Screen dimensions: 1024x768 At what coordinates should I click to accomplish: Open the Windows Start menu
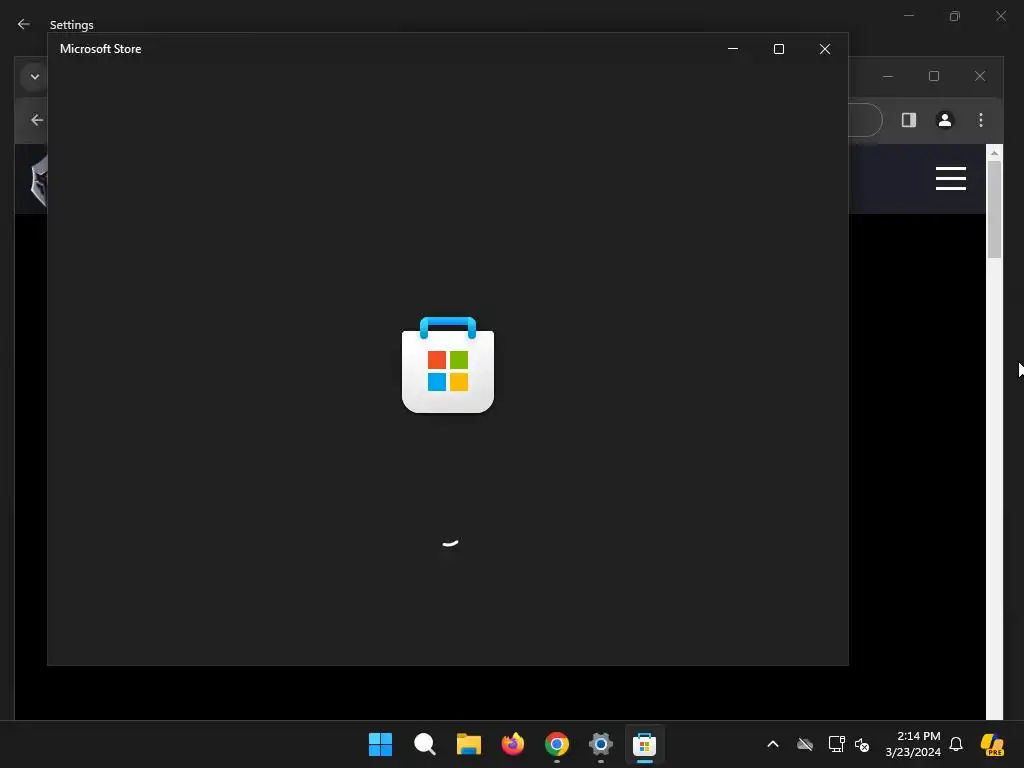pos(380,744)
